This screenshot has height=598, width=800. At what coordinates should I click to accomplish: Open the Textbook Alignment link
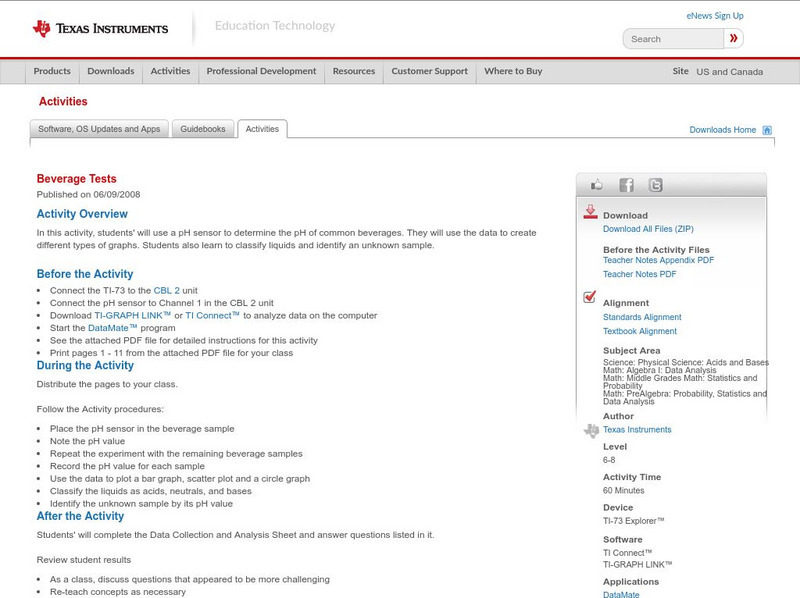coord(640,331)
